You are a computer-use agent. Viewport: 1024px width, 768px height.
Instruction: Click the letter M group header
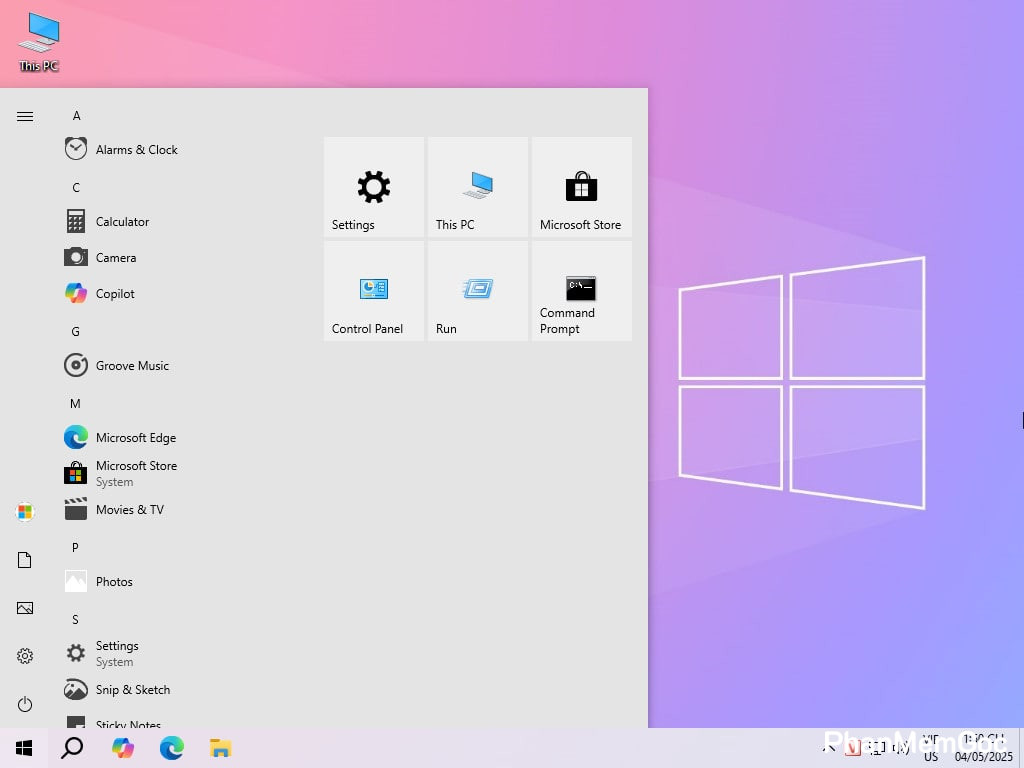click(75, 404)
